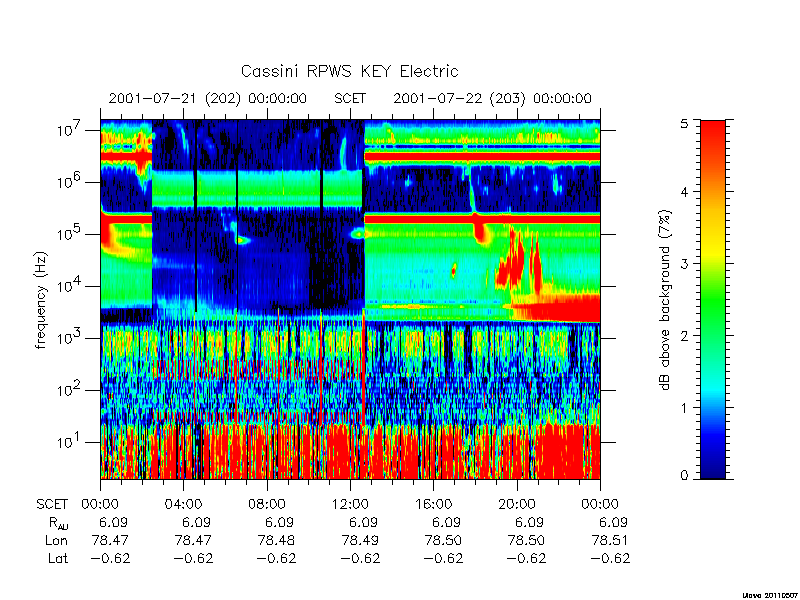Select the '2001-07-22 (203) 00:00:00' end date label

pyautogui.click(x=492, y=98)
